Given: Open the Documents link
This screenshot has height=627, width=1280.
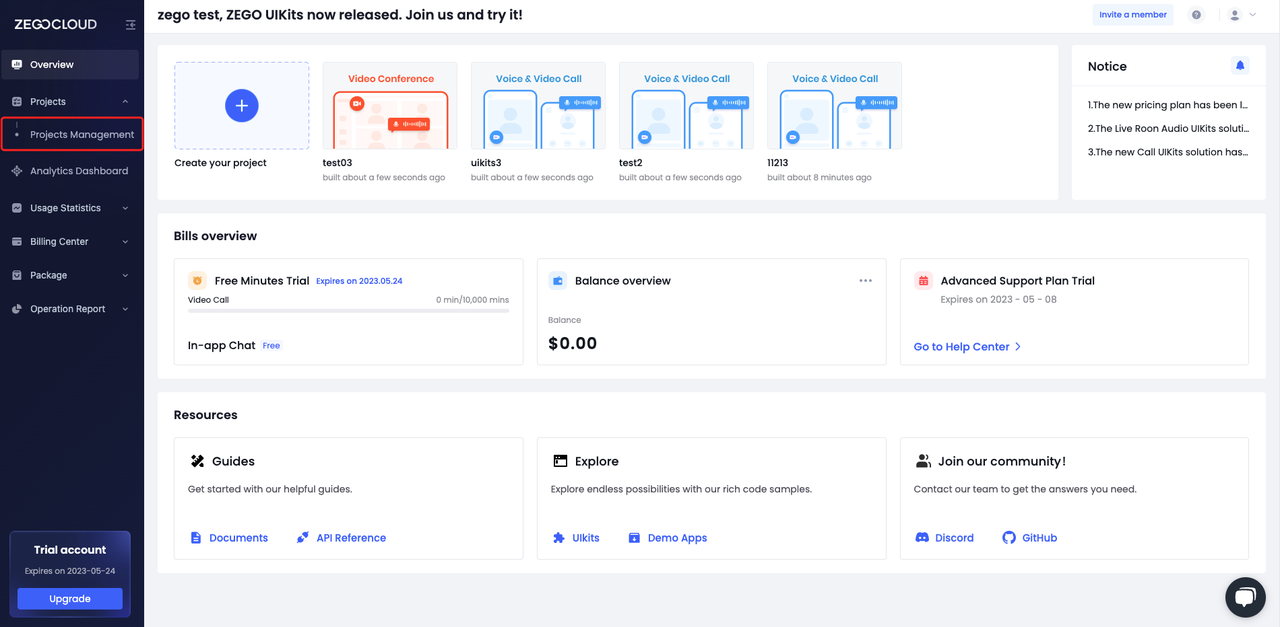Looking at the screenshot, I should (238, 538).
